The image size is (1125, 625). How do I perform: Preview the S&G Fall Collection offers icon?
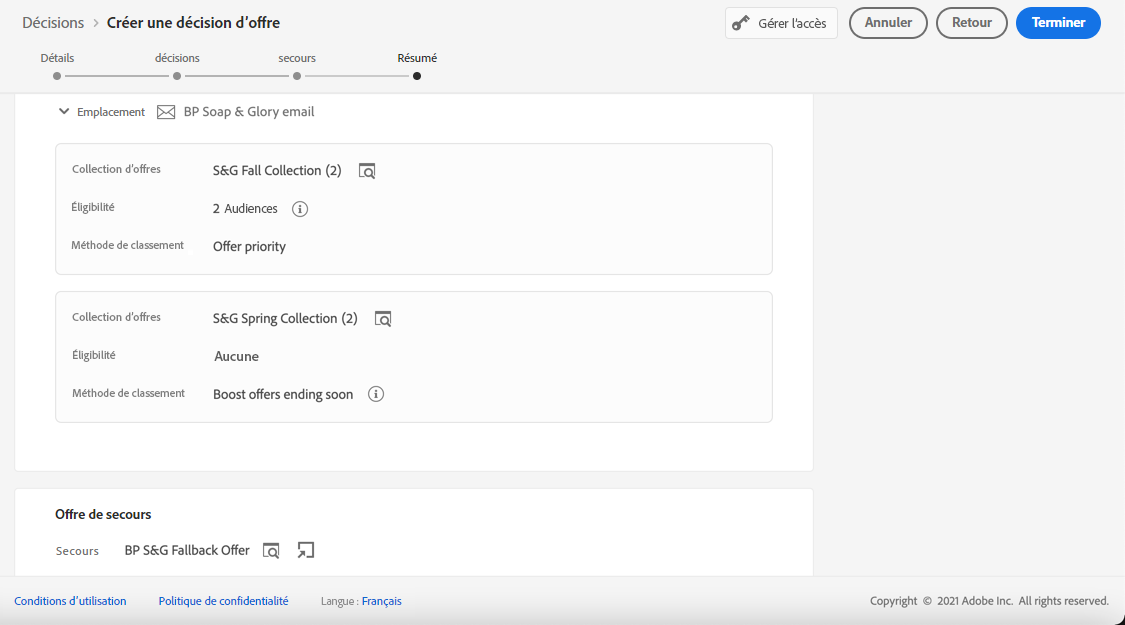point(367,171)
